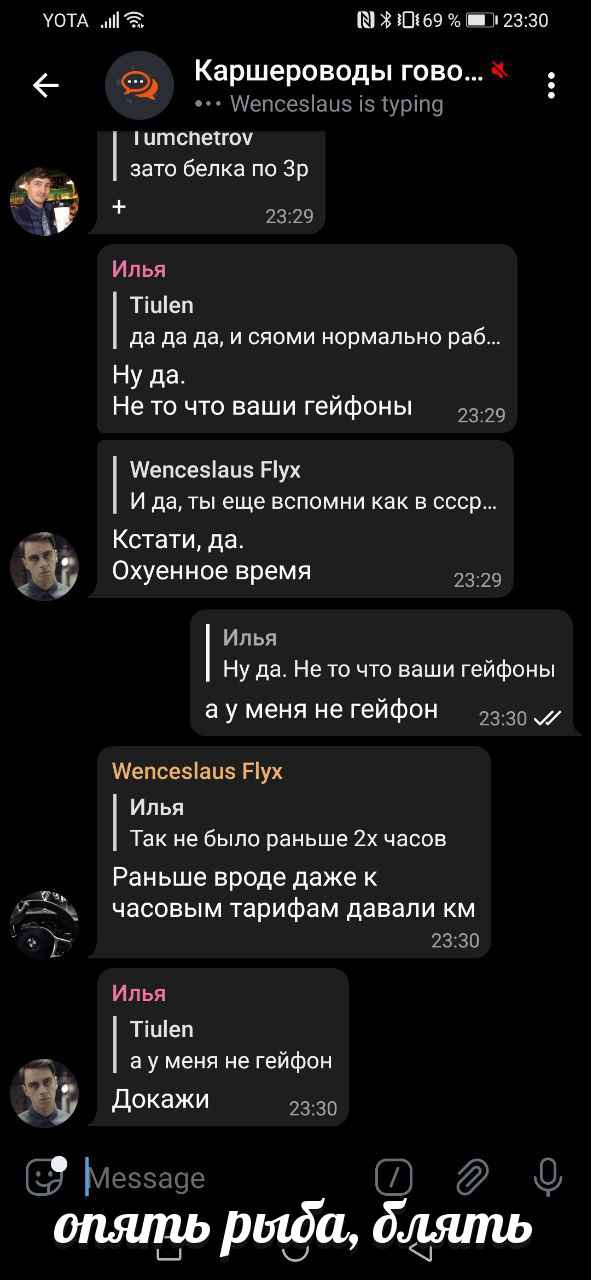Tap the muted speaker icon by title
This screenshot has width=591, height=1280.
click(500, 70)
